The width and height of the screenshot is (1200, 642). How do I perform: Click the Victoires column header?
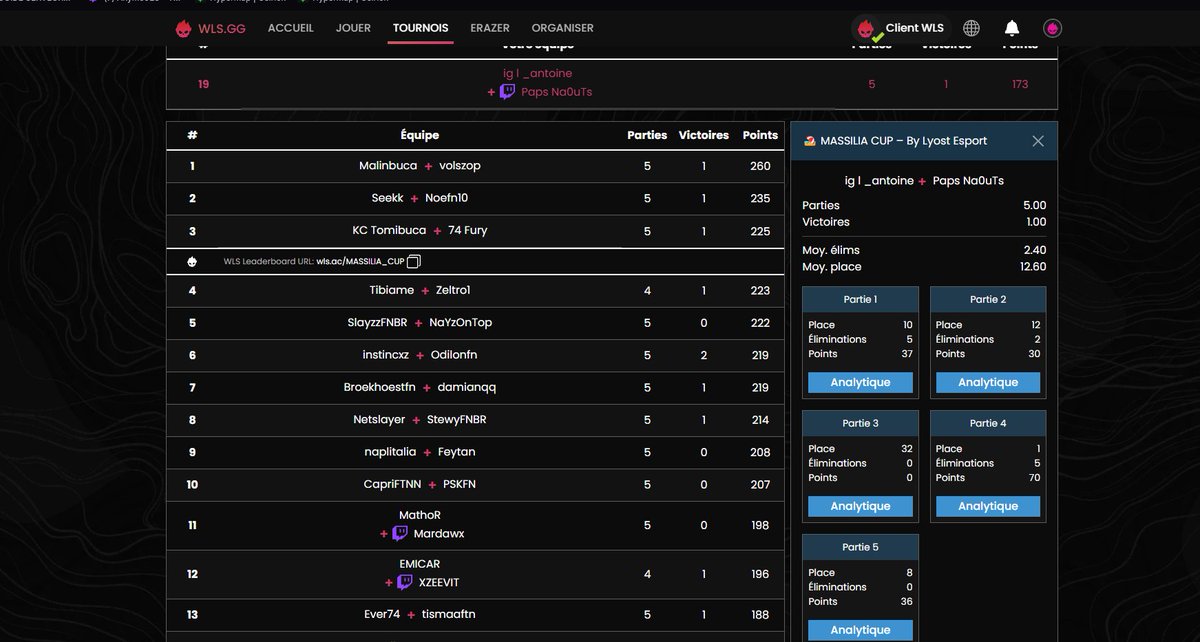pyautogui.click(x=704, y=135)
